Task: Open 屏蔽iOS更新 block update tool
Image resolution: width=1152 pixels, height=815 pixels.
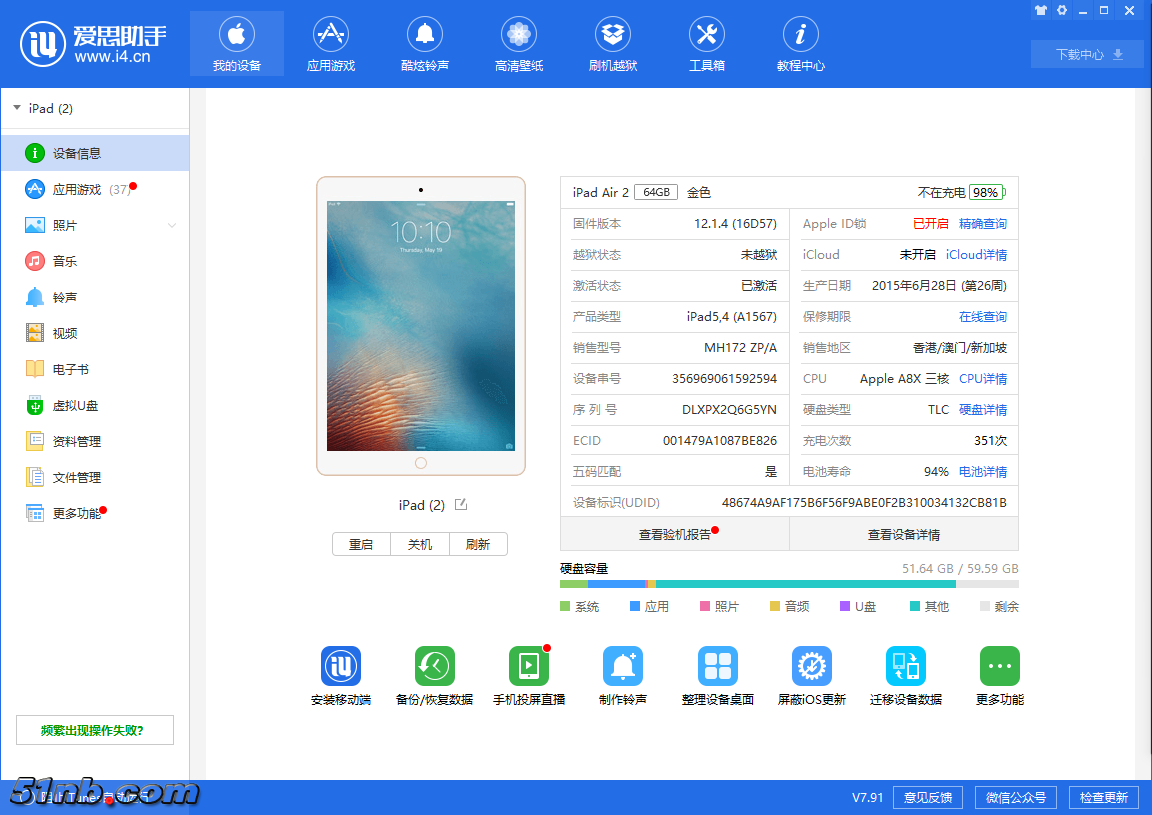Action: [x=812, y=666]
